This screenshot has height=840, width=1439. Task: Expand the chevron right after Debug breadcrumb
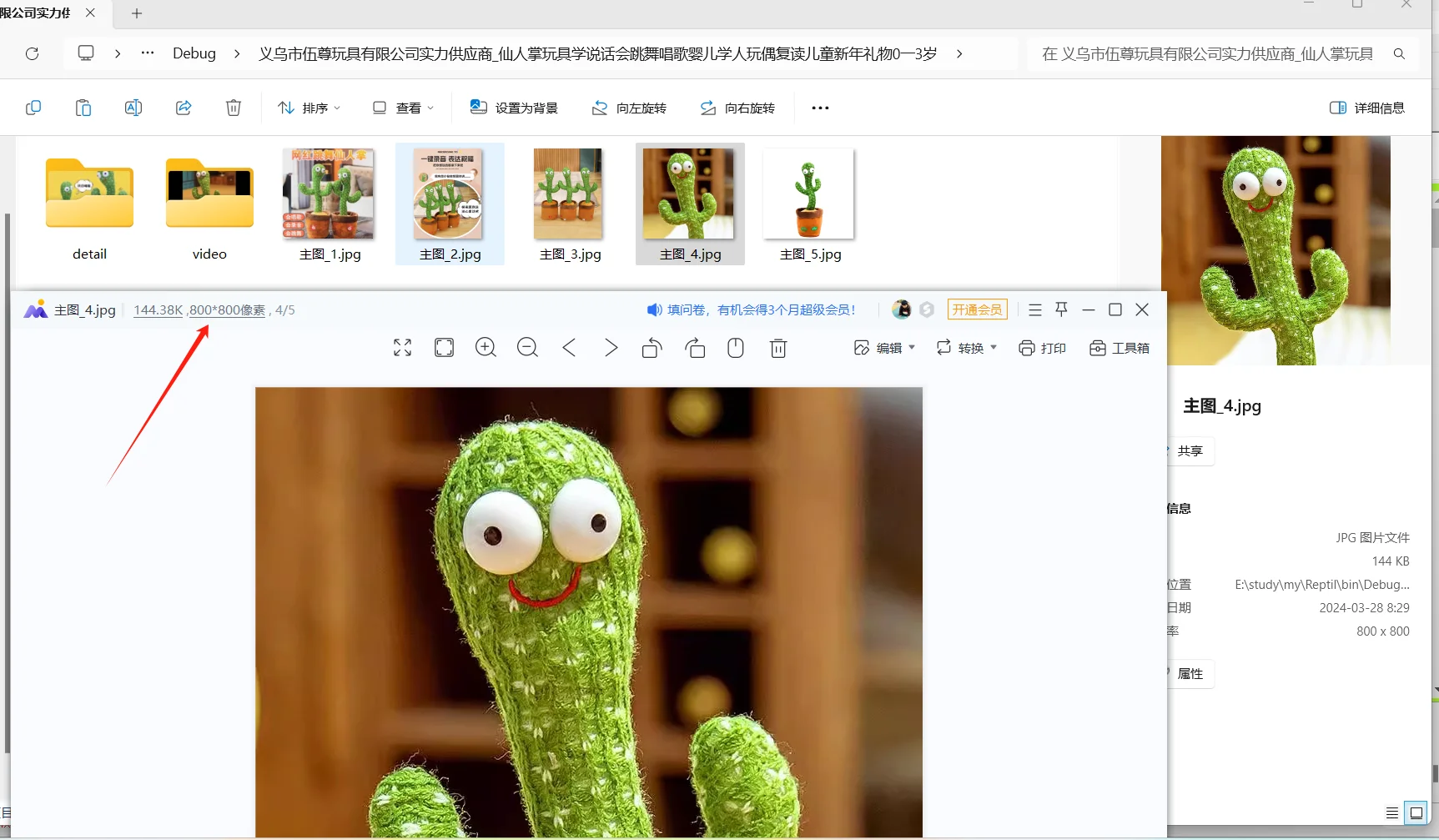(x=237, y=53)
